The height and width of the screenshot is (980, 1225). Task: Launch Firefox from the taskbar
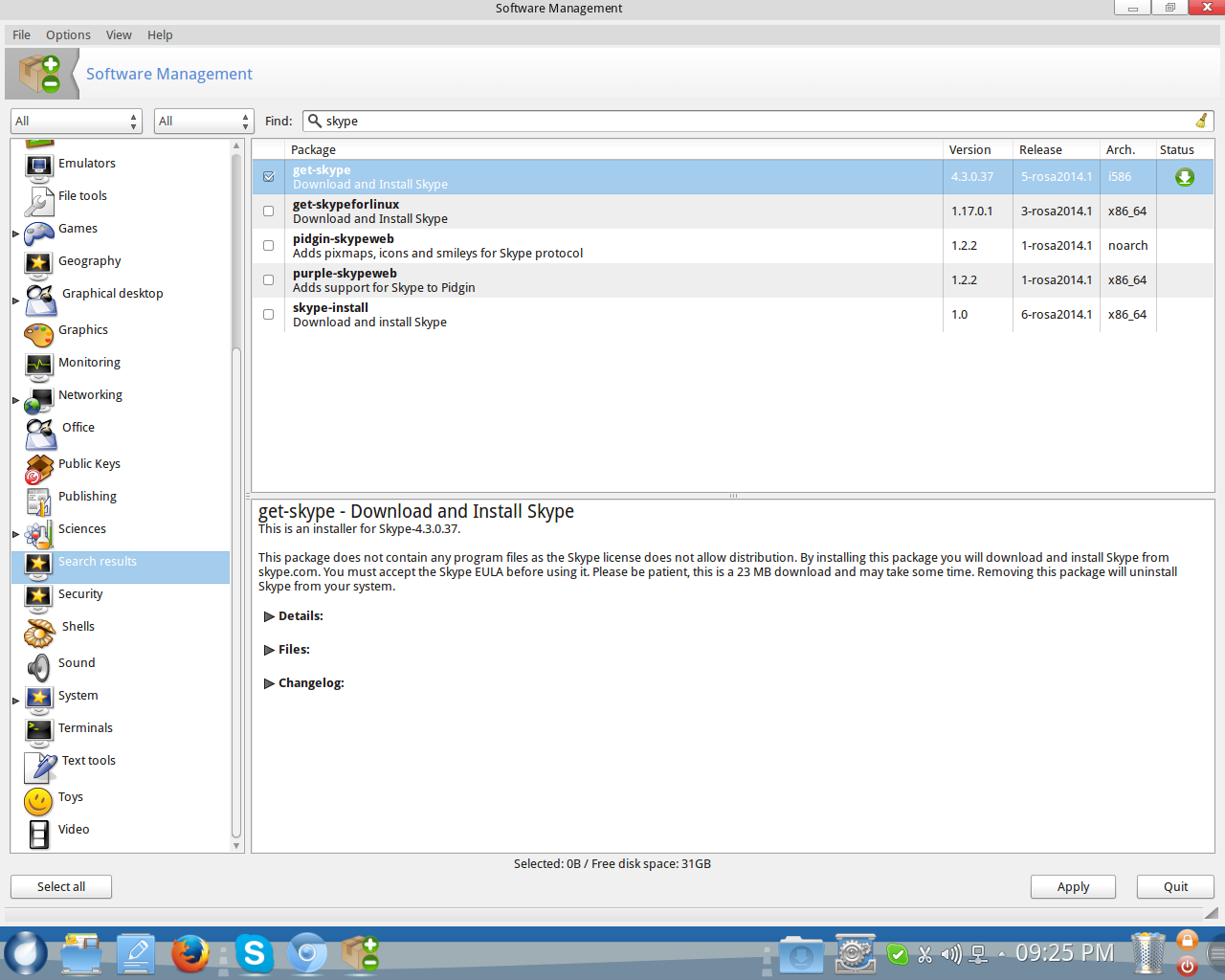click(x=190, y=953)
